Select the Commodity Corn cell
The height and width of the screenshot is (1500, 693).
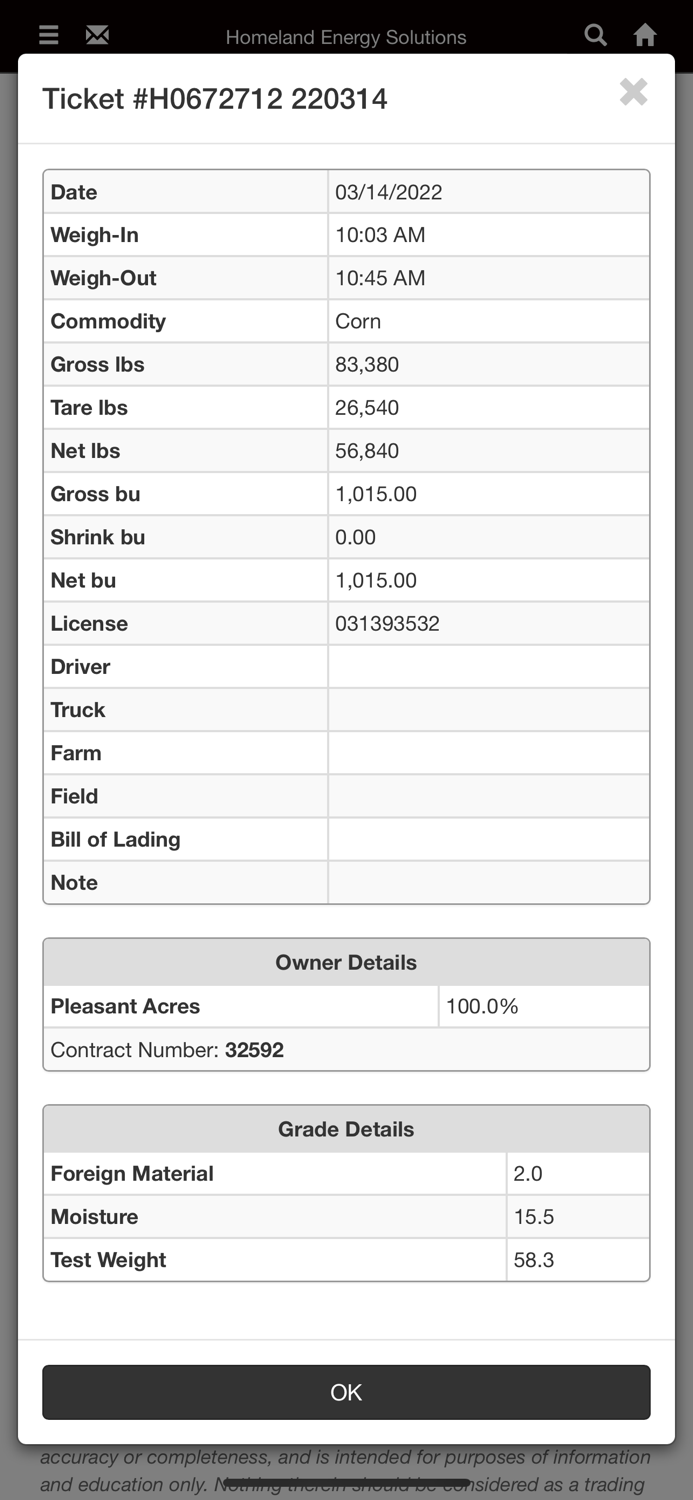358,321
